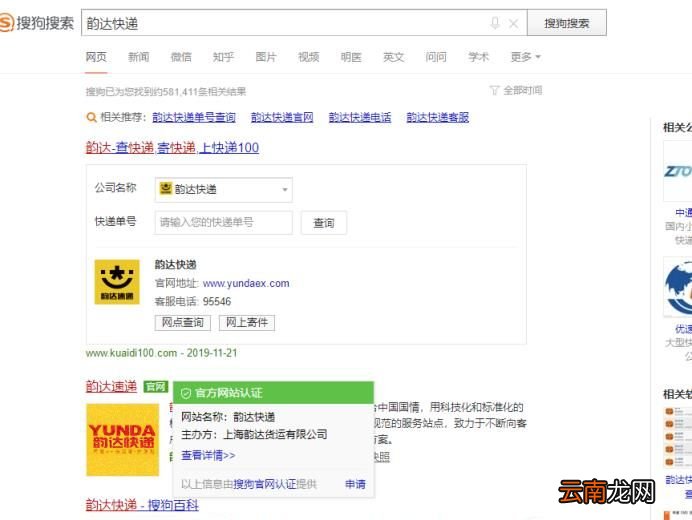Open the 韵达速递 result title
Image resolution: width=692 pixels, height=520 pixels.
click(x=111, y=386)
